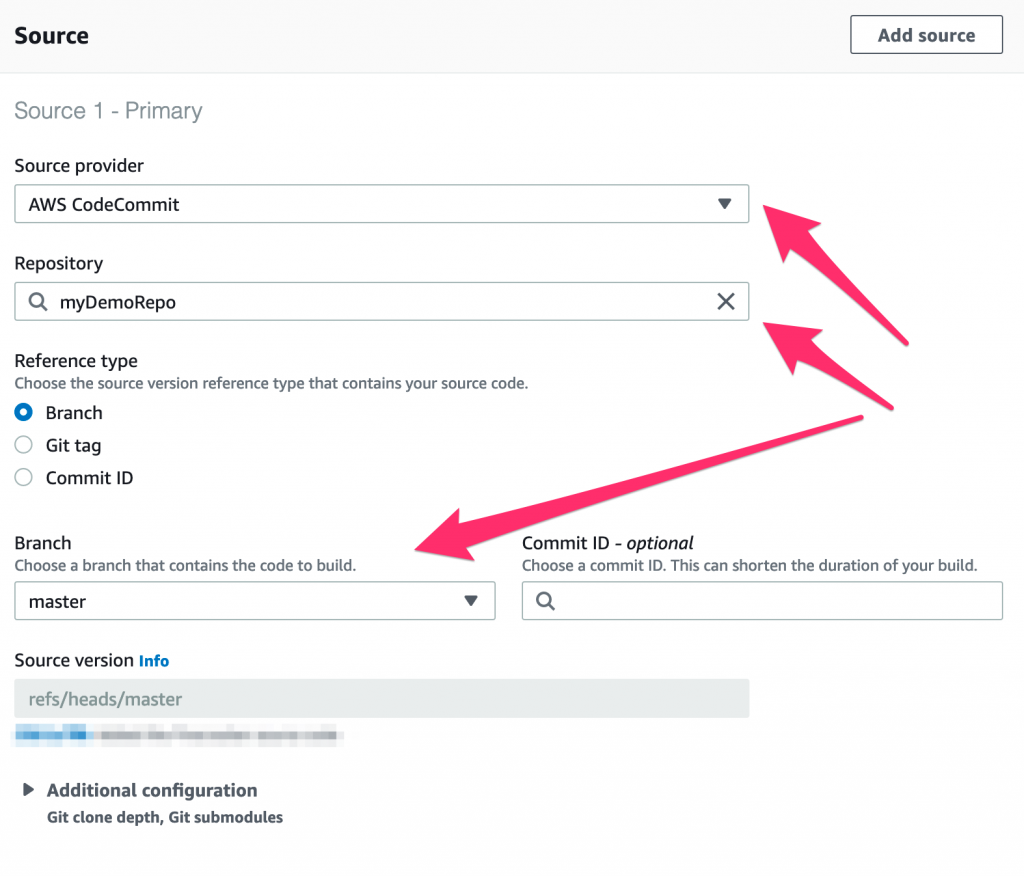Open the Source version Info link
Screen dimensions: 1024x876
pyautogui.click(x=154, y=660)
